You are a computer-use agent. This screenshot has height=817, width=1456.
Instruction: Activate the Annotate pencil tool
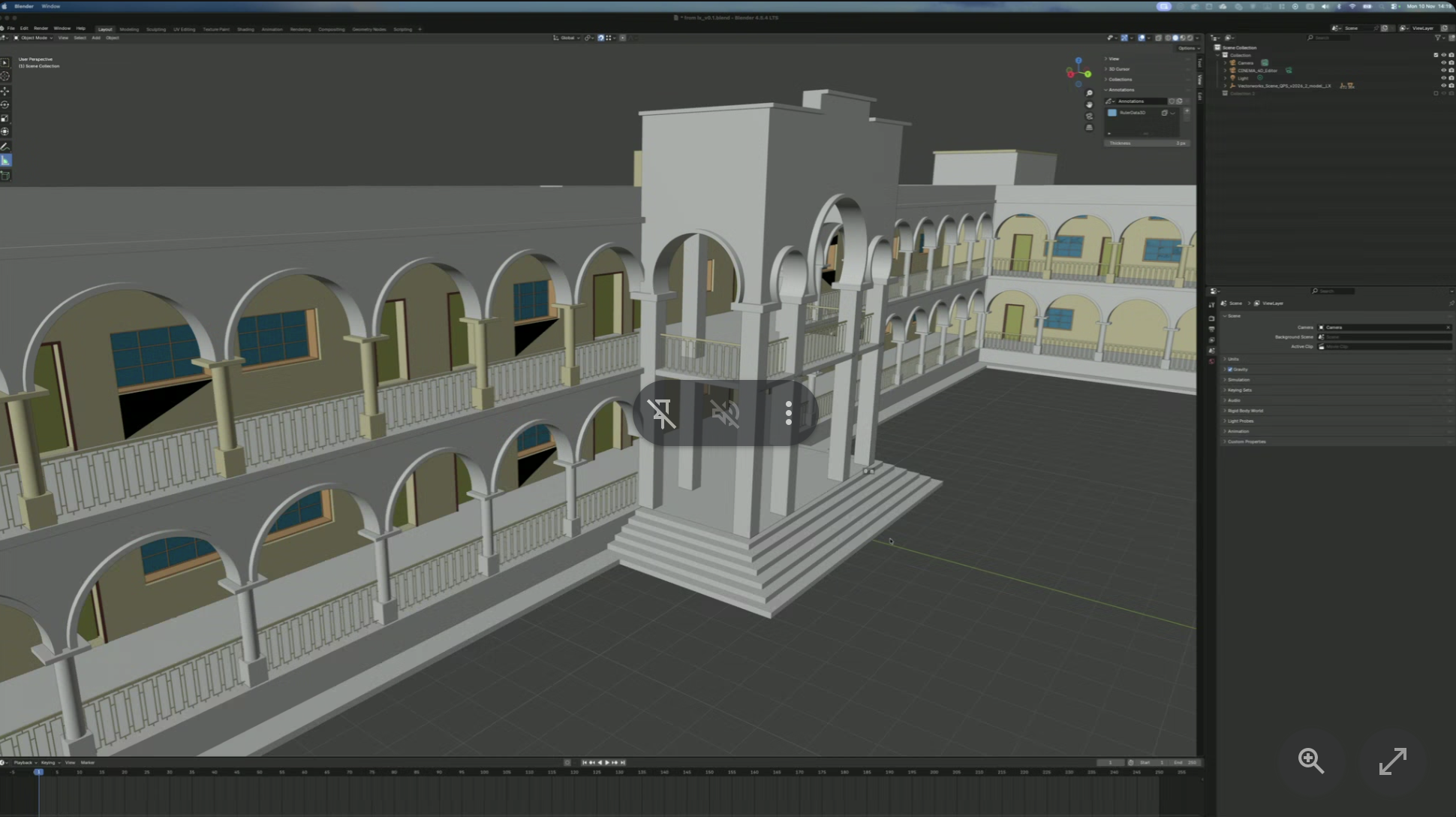(x=5, y=146)
